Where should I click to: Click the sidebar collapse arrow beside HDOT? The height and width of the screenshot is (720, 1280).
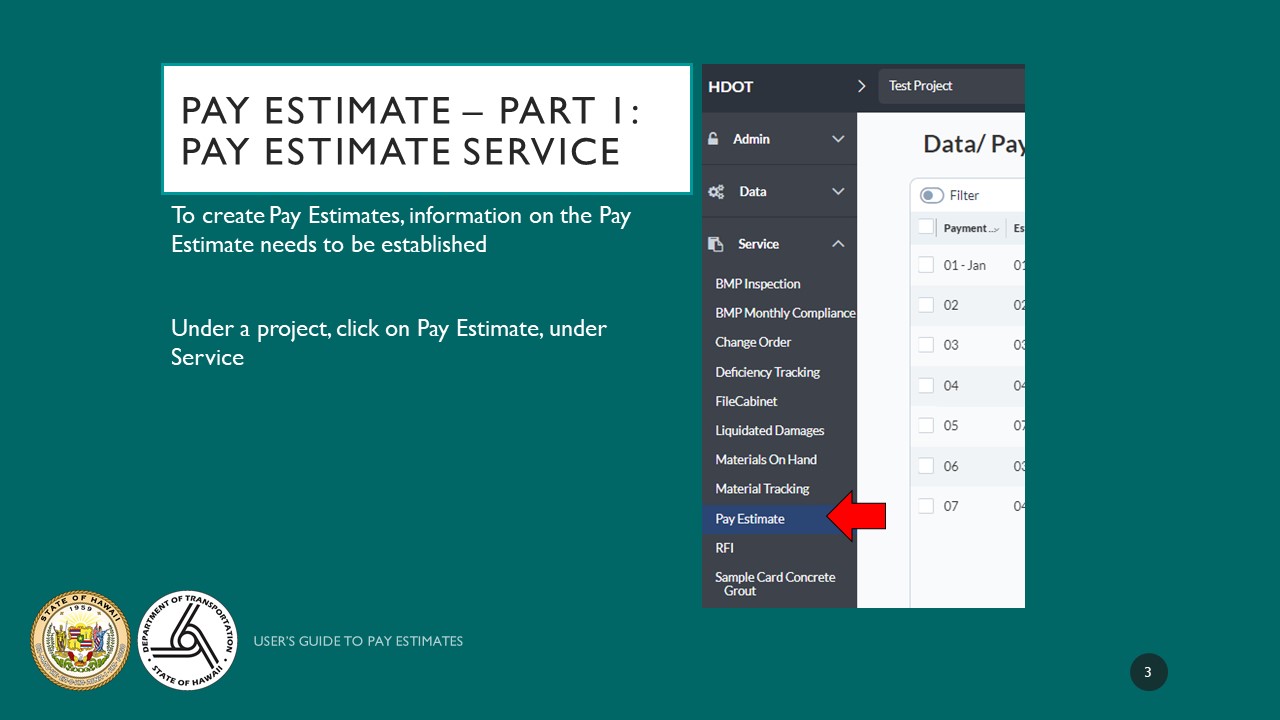tap(861, 86)
